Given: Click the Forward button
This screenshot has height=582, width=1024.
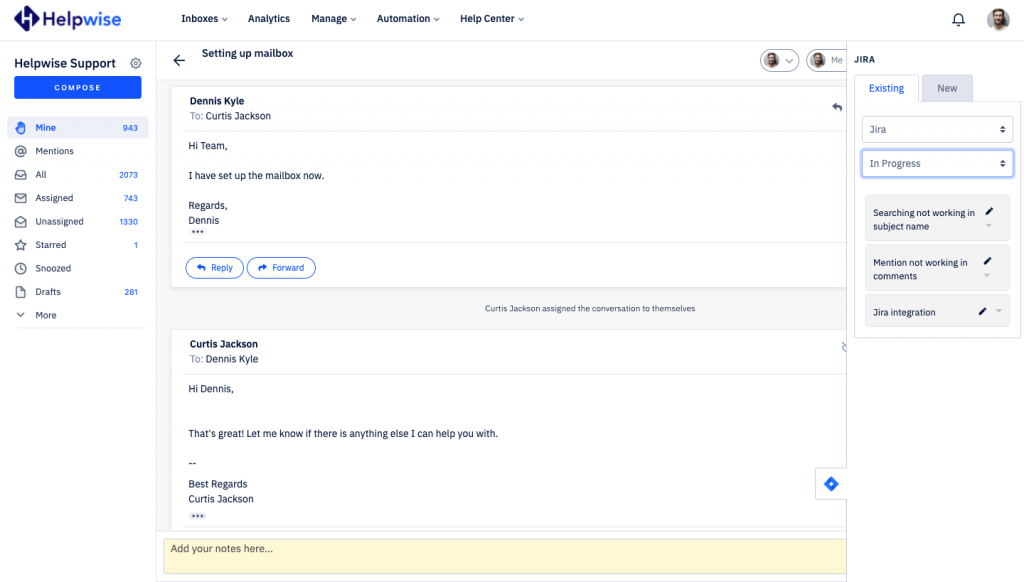Looking at the screenshot, I should click(x=281, y=268).
